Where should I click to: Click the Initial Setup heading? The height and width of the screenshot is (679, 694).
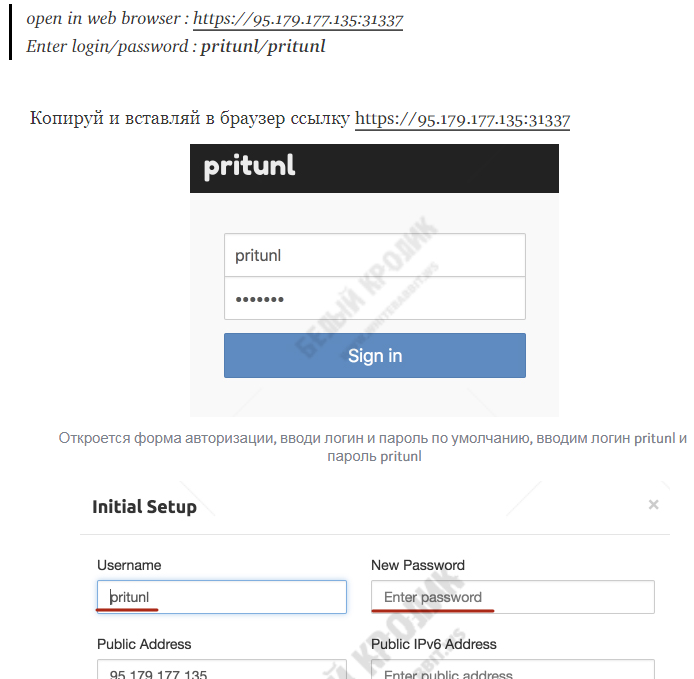tap(144, 506)
